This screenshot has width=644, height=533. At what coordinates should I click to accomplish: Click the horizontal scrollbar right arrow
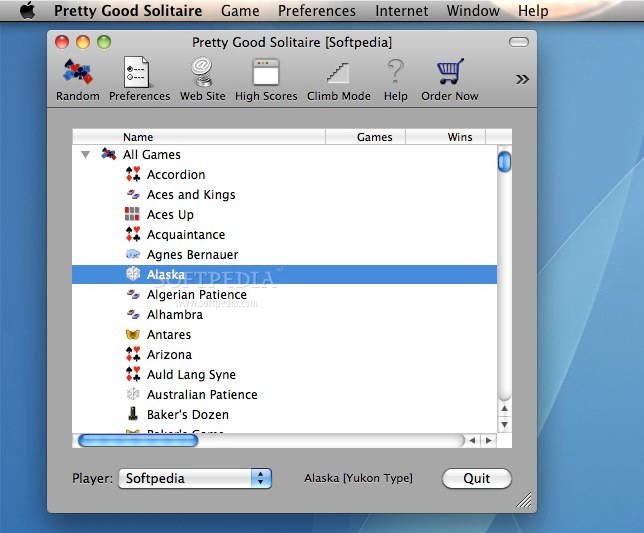tap(488, 441)
